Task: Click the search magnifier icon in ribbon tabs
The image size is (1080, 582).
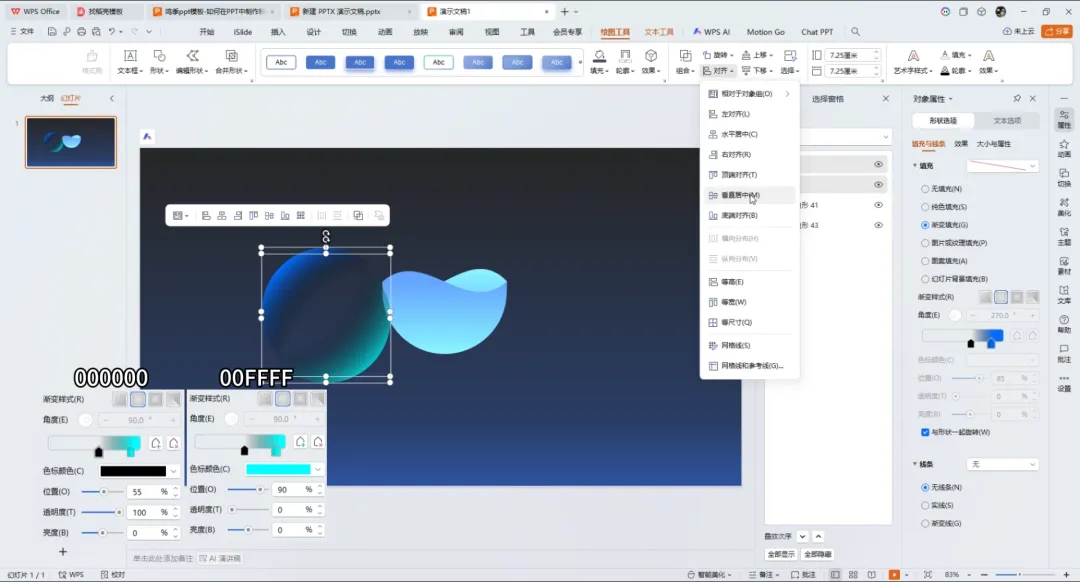Action: 855,32
